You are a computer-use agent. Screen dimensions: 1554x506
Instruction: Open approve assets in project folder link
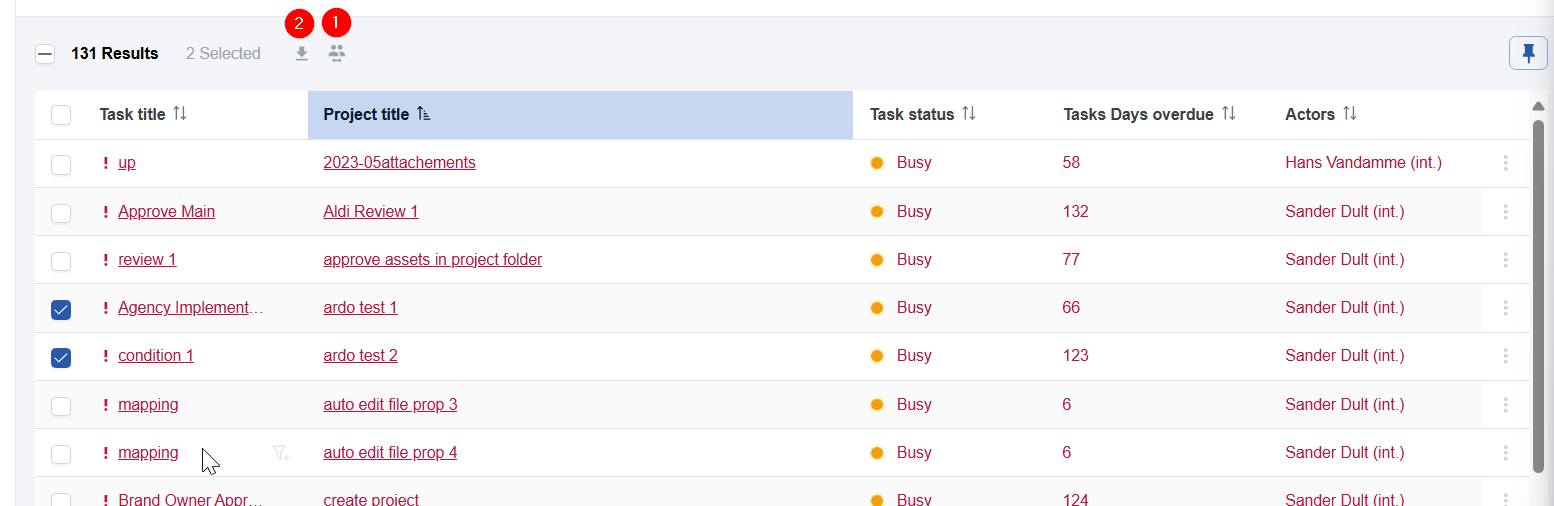point(432,260)
